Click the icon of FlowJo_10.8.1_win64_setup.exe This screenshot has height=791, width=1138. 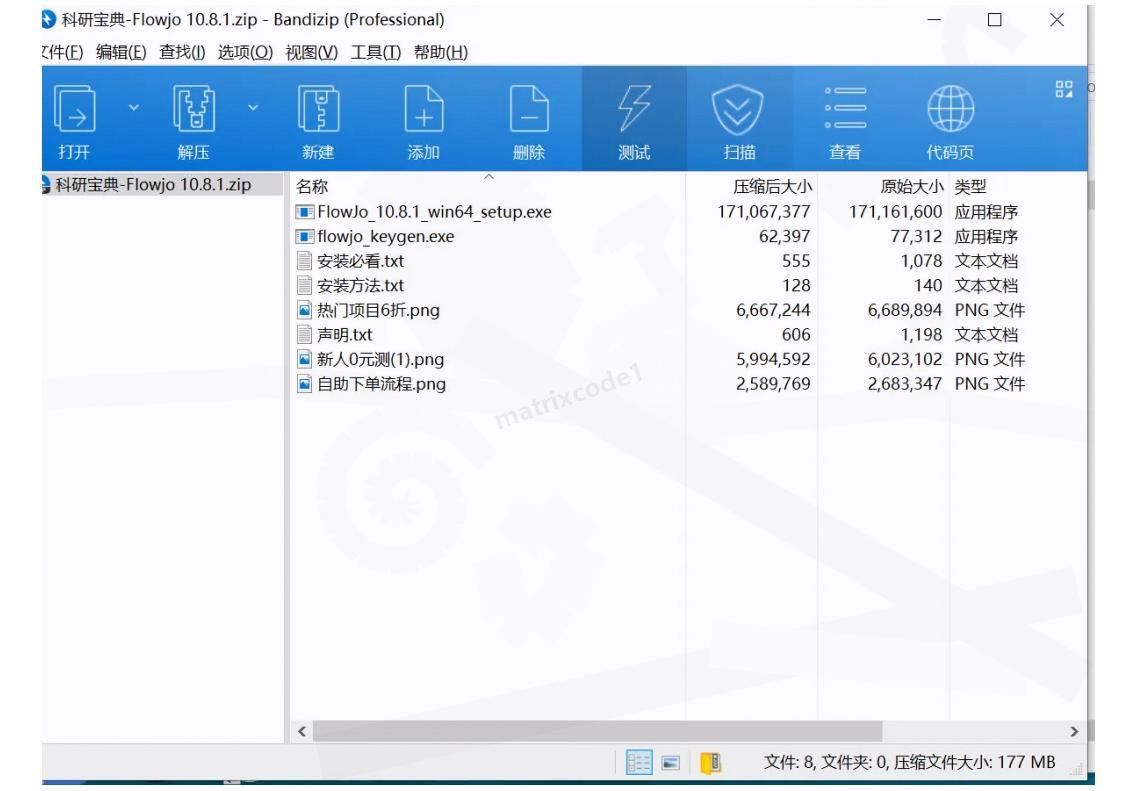click(305, 212)
